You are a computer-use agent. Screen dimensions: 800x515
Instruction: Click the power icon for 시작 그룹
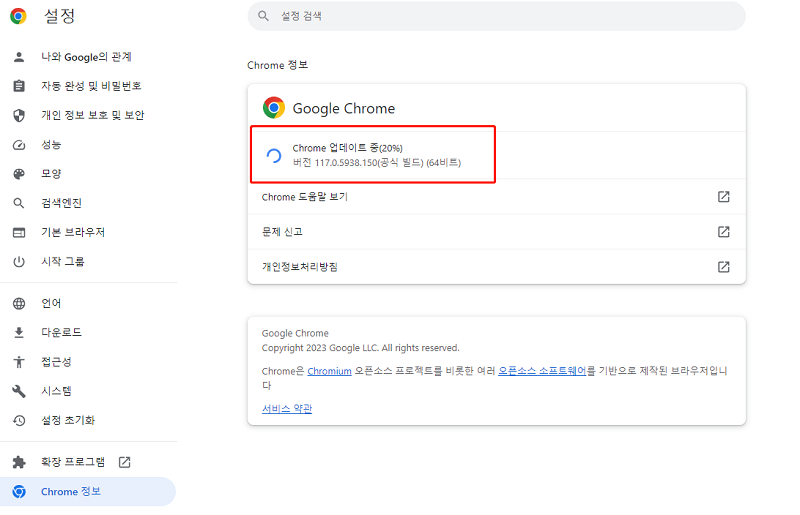18,262
